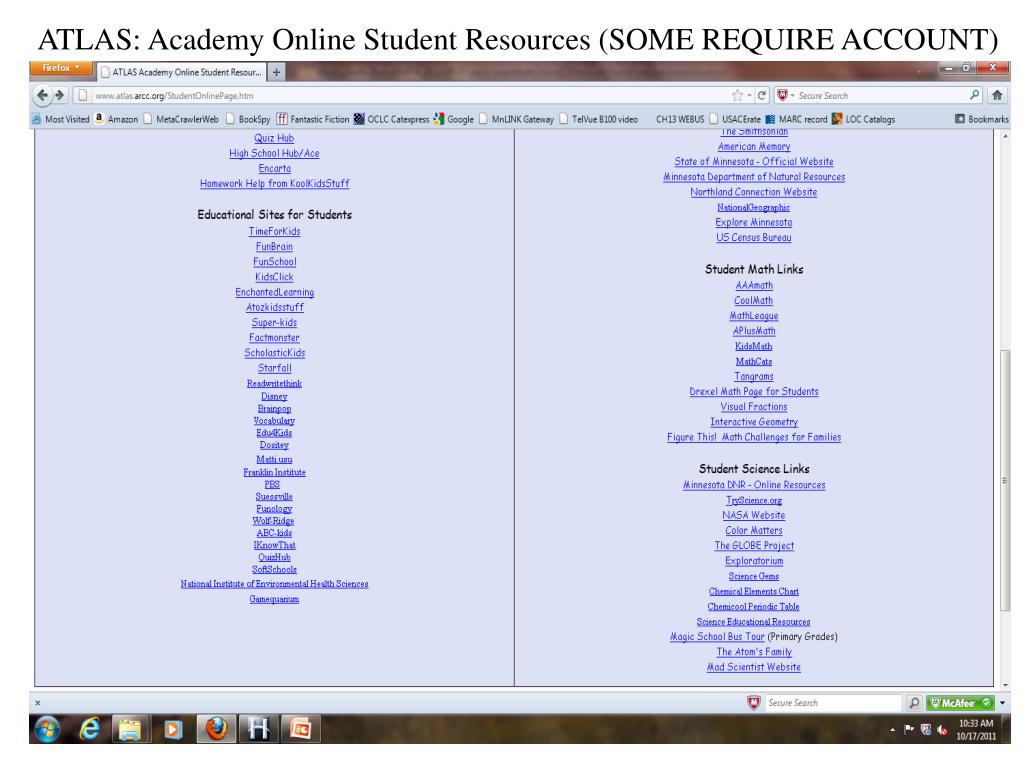Open the address bar history dropdown arrow
The width and height of the screenshot is (1023, 767).
click(749, 96)
